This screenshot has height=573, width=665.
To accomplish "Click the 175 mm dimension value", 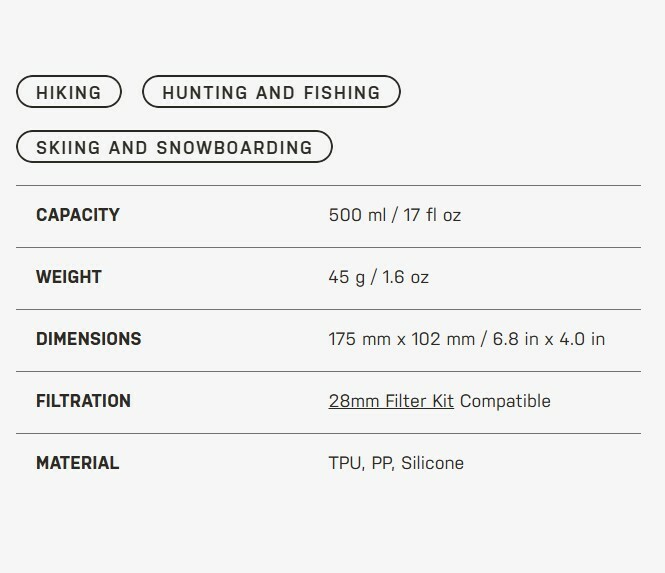I will coord(360,339).
